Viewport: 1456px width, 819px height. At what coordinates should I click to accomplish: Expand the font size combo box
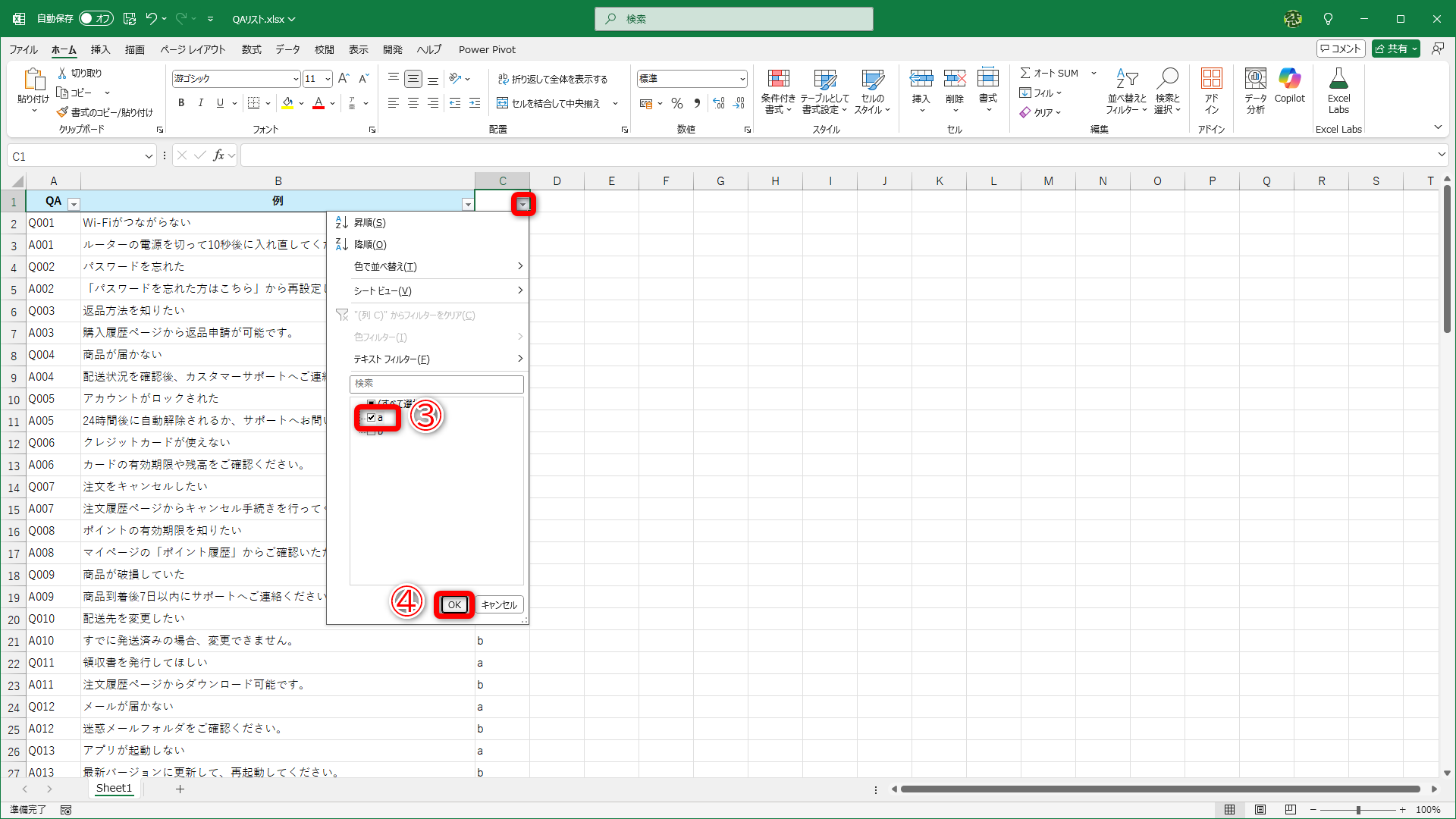[328, 79]
